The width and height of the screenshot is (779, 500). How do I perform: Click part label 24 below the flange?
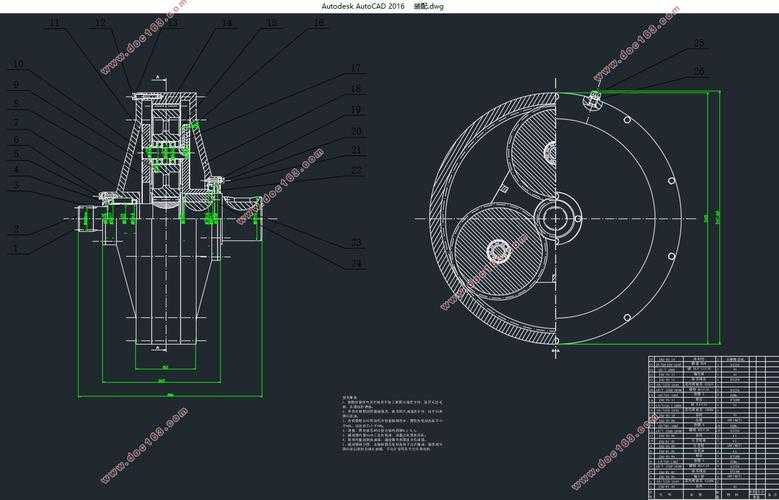[355, 265]
